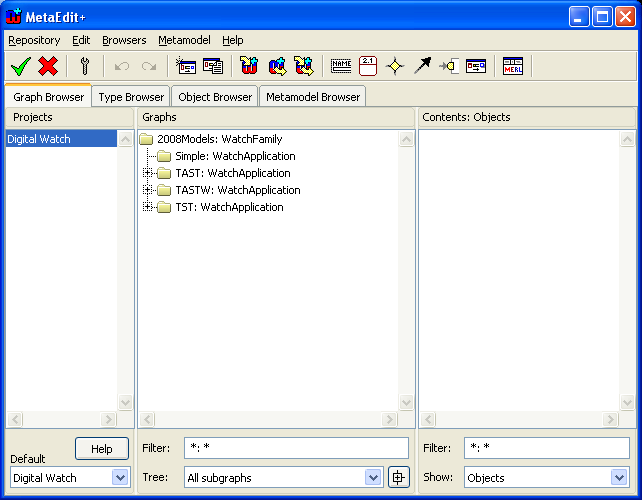Select the black arrow relationship tool icon
This screenshot has height=500, width=642.
(x=422, y=66)
